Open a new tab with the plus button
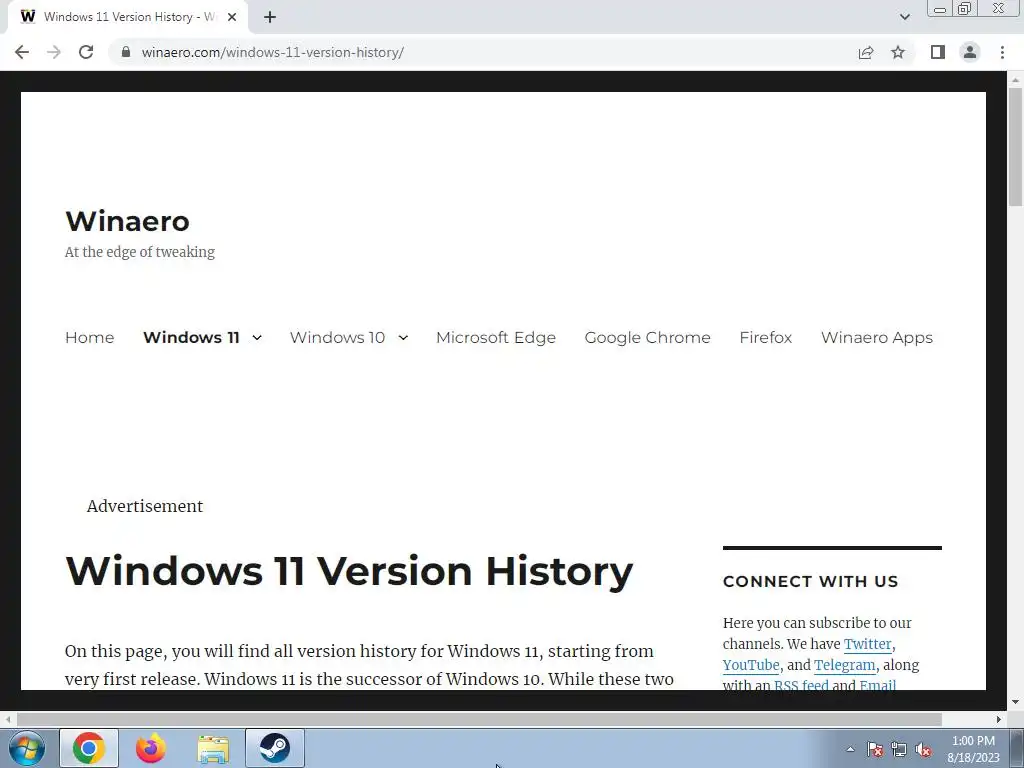The width and height of the screenshot is (1024, 768). [270, 17]
